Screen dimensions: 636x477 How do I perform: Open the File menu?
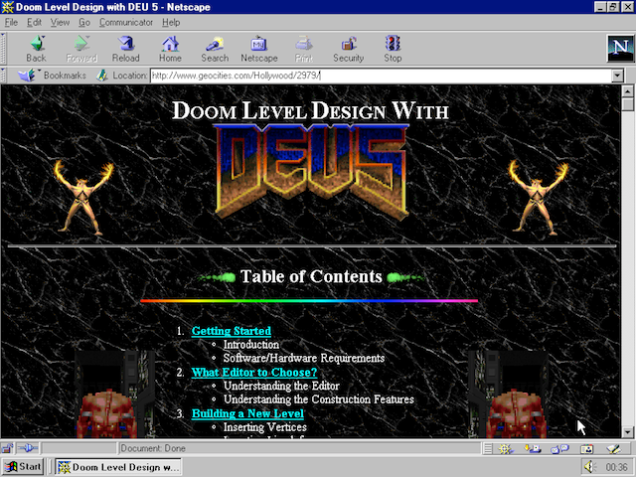pos(11,22)
